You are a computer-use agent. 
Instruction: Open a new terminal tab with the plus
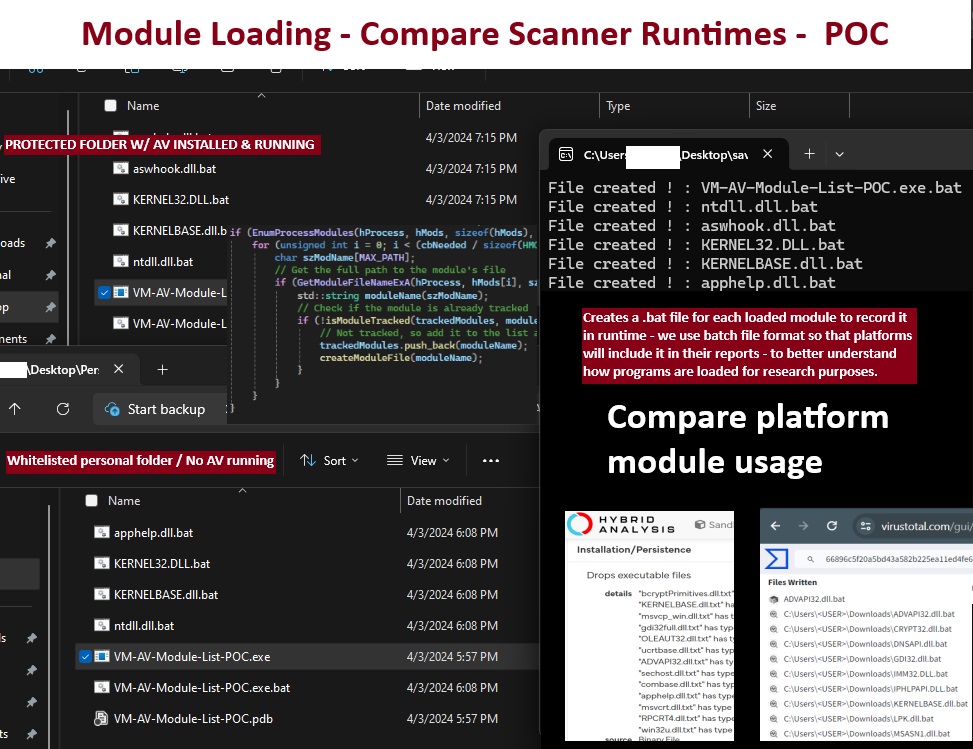pos(809,153)
